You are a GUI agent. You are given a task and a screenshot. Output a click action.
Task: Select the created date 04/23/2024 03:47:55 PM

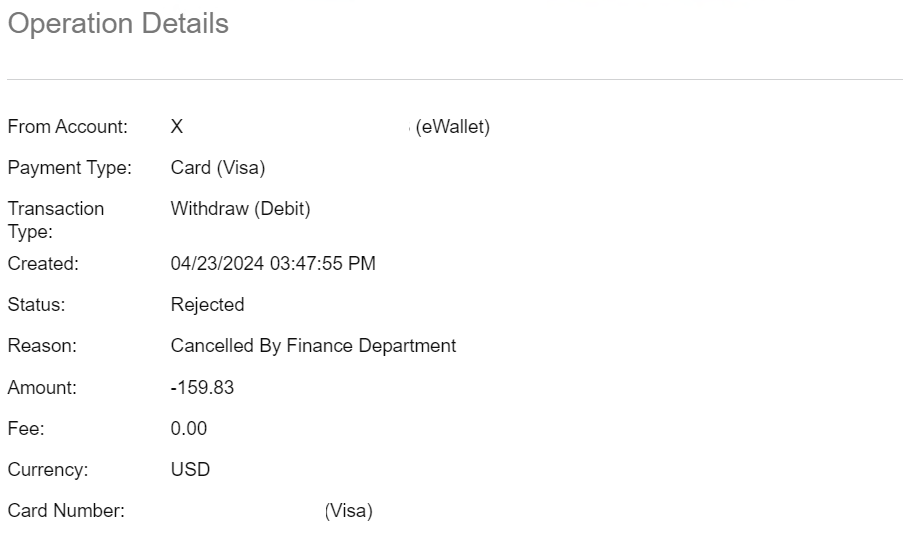(273, 264)
